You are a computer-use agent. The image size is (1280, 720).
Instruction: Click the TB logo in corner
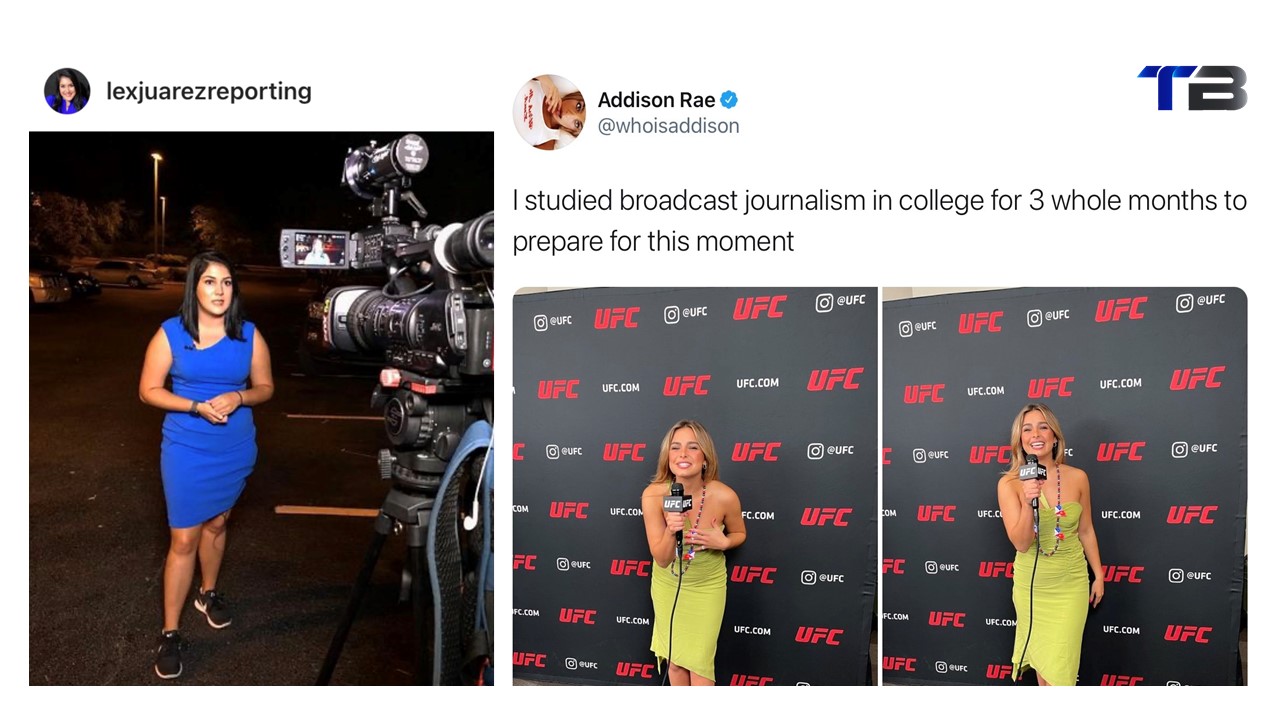(1192, 88)
